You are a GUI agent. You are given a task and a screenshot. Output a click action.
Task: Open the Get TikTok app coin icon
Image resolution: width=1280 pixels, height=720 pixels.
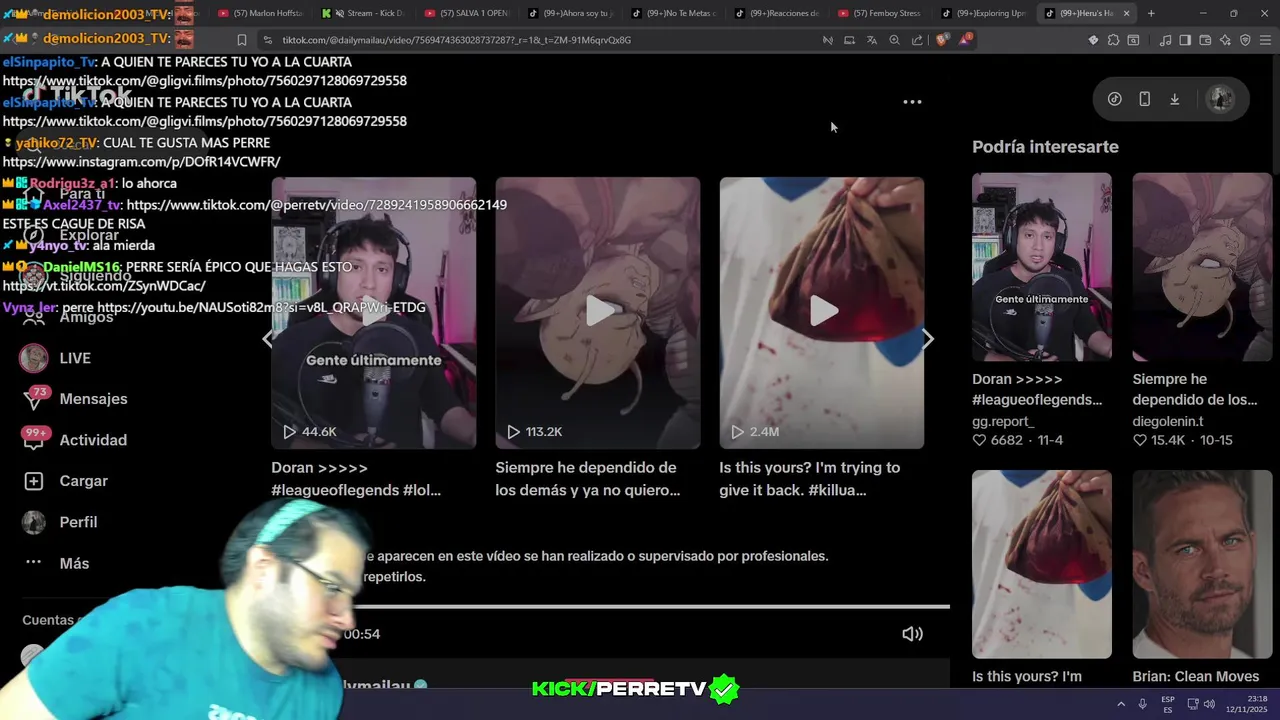click(1115, 99)
